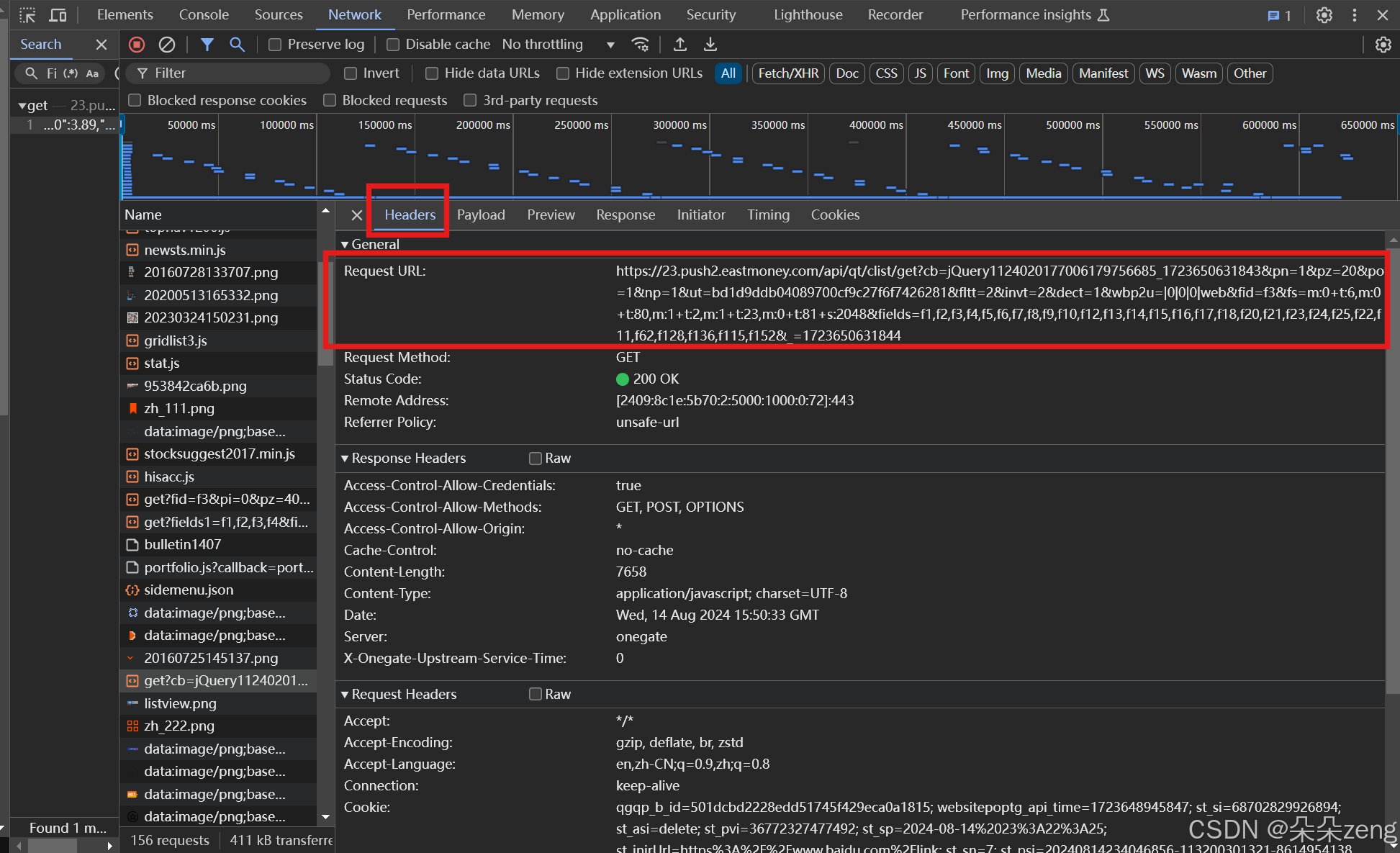
Task: Toggle Raw for Request Headers
Action: (535, 694)
